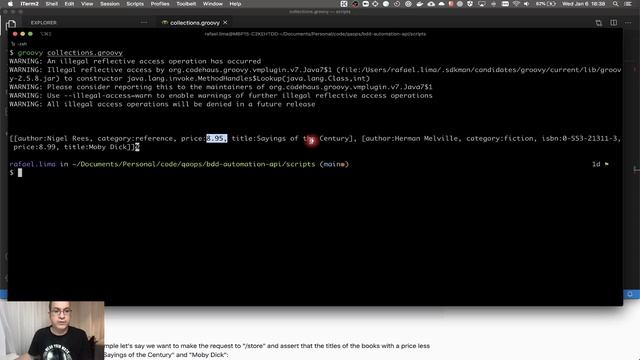Click author:Herman Melville in the output
The height and width of the screenshot is (360, 640).
pos(413,138)
